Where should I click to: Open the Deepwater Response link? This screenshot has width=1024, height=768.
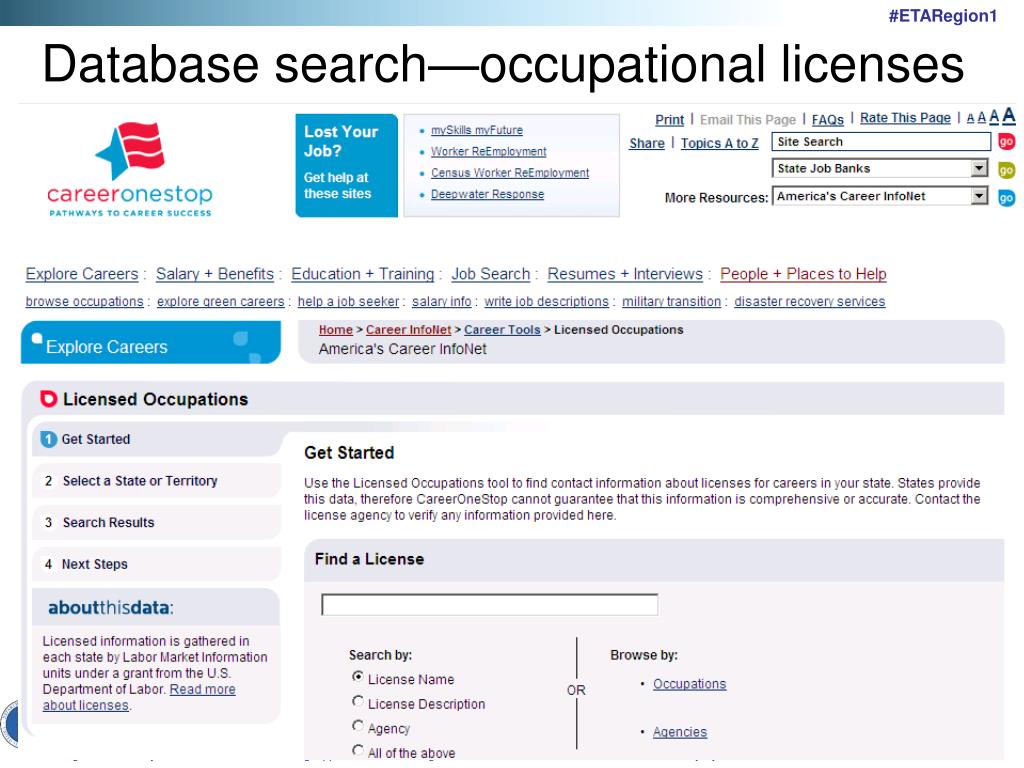[487, 195]
